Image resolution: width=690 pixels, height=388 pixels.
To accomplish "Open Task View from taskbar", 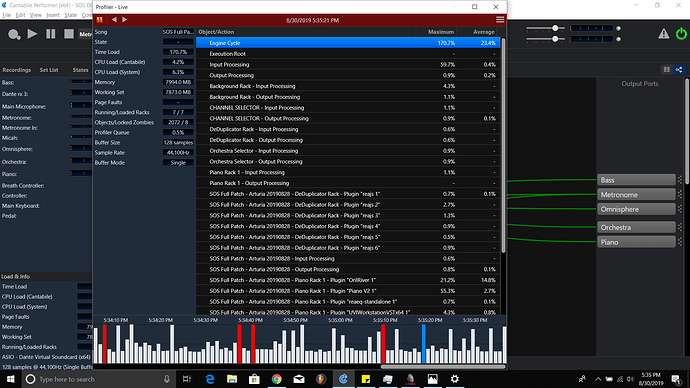I will coord(187,379).
